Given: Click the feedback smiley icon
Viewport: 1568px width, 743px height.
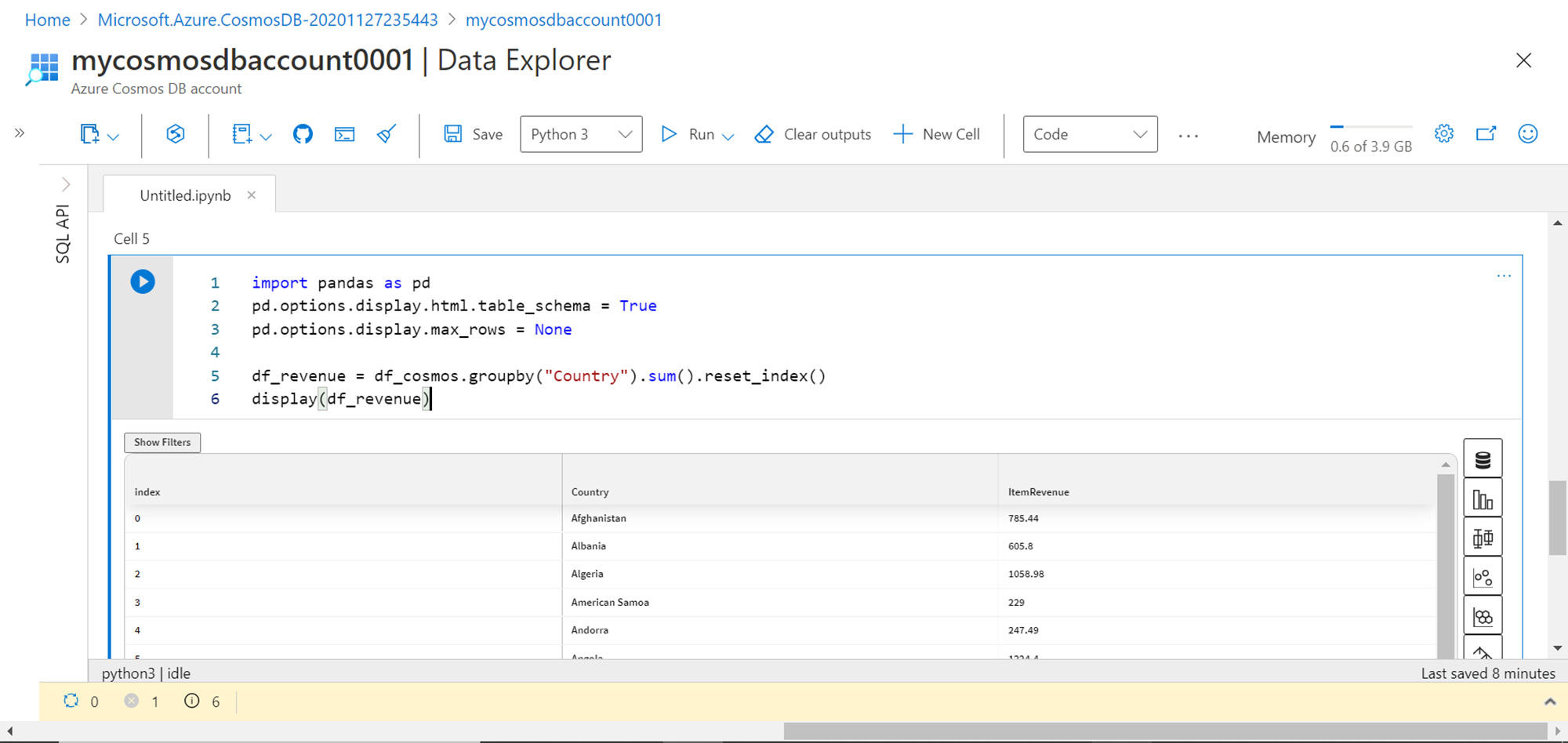Looking at the screenshot, I should [1527, 134].
